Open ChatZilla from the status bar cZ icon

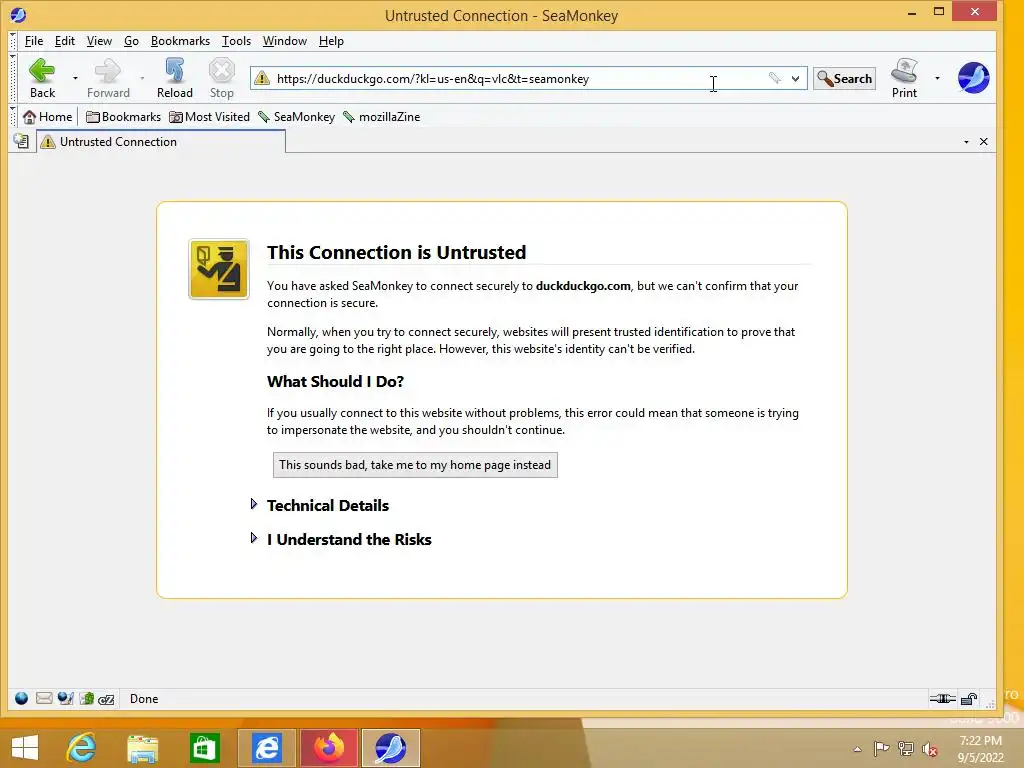[x=106, y=699]
